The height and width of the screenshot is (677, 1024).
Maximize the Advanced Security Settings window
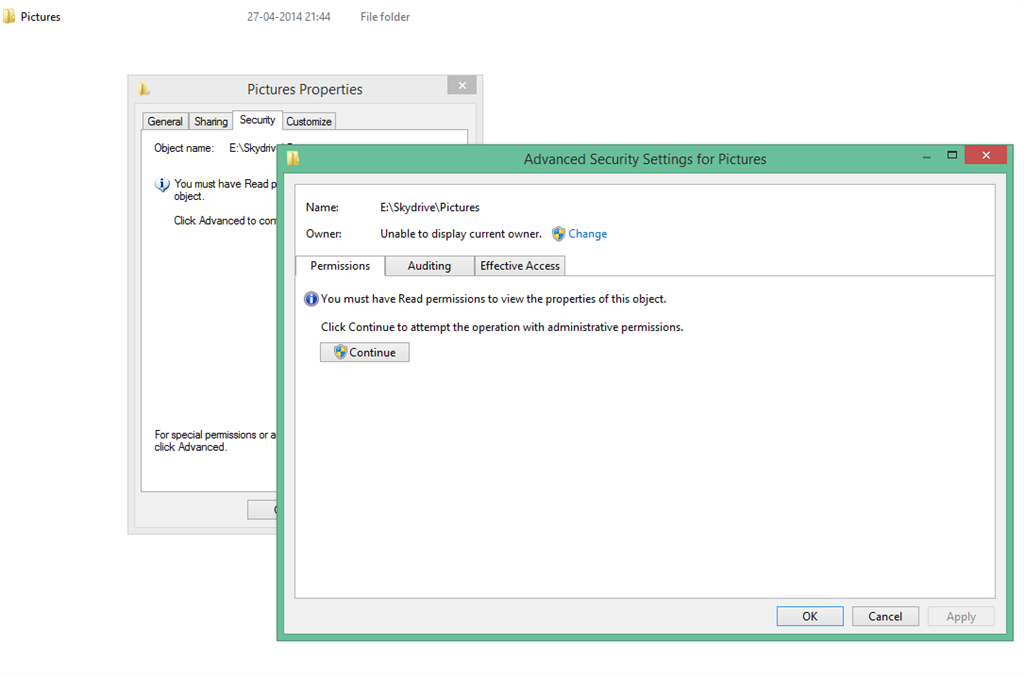coord(952,155)
